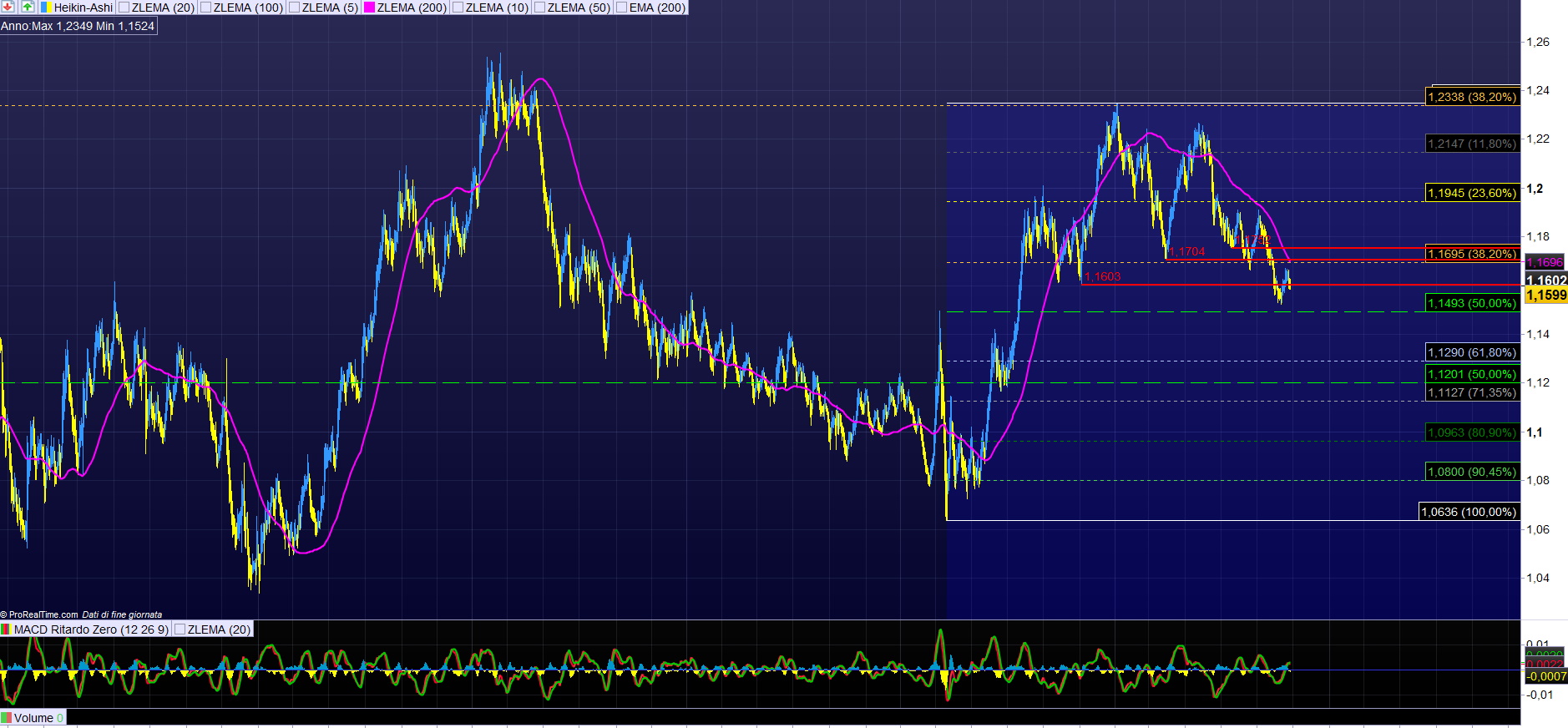Viewport: 1568px width, 728px height.
Task: Click the green up-arrow icon at top left
Action: [28, 7]
